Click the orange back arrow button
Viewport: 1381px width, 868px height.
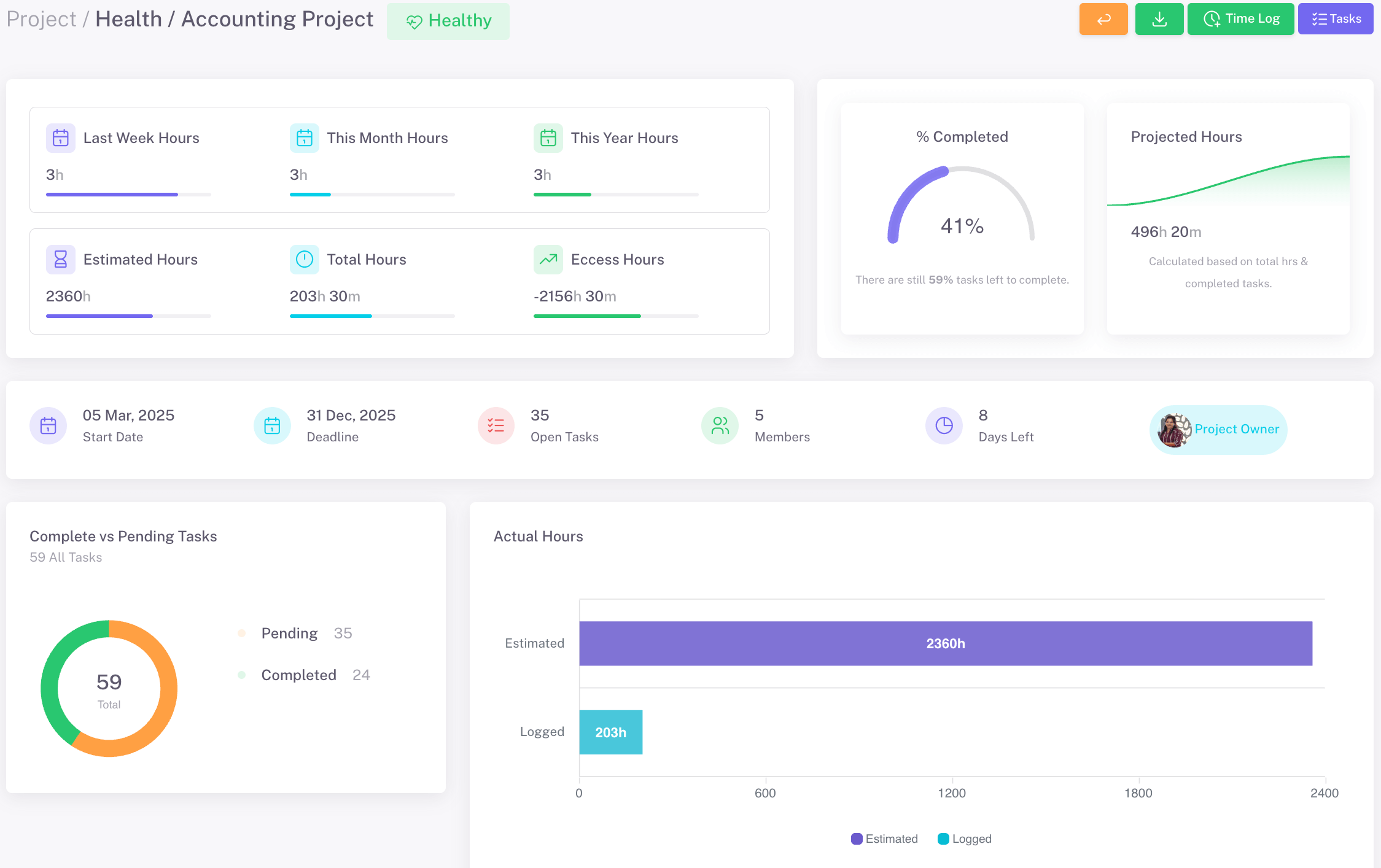tap(1103, 19)
